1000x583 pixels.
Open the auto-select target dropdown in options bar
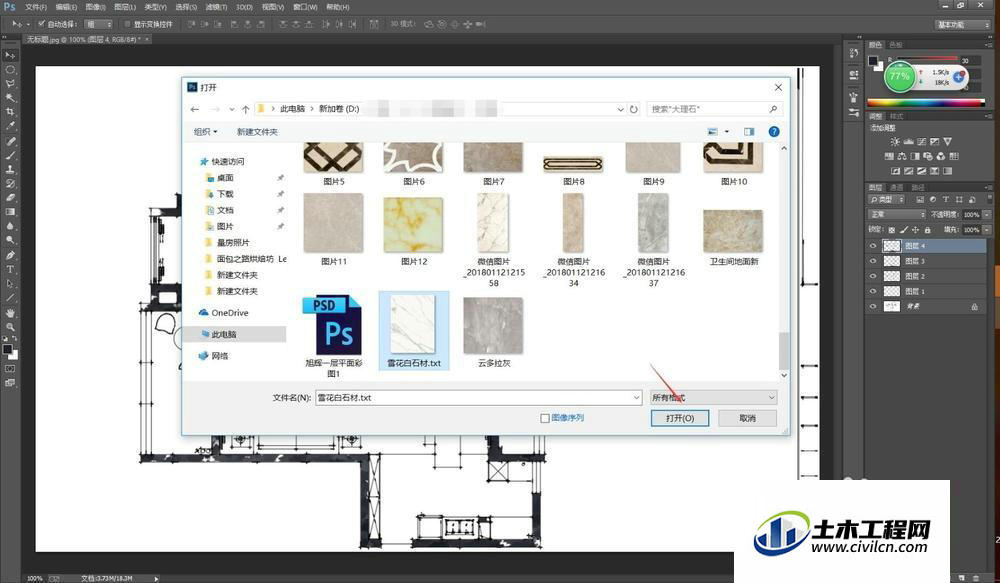pos(99,24)
